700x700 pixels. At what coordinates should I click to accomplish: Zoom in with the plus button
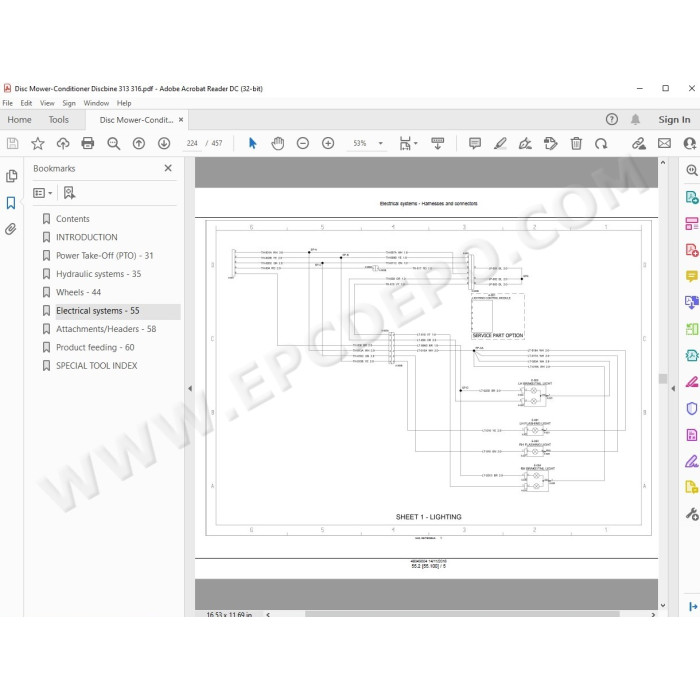(328, 143)
